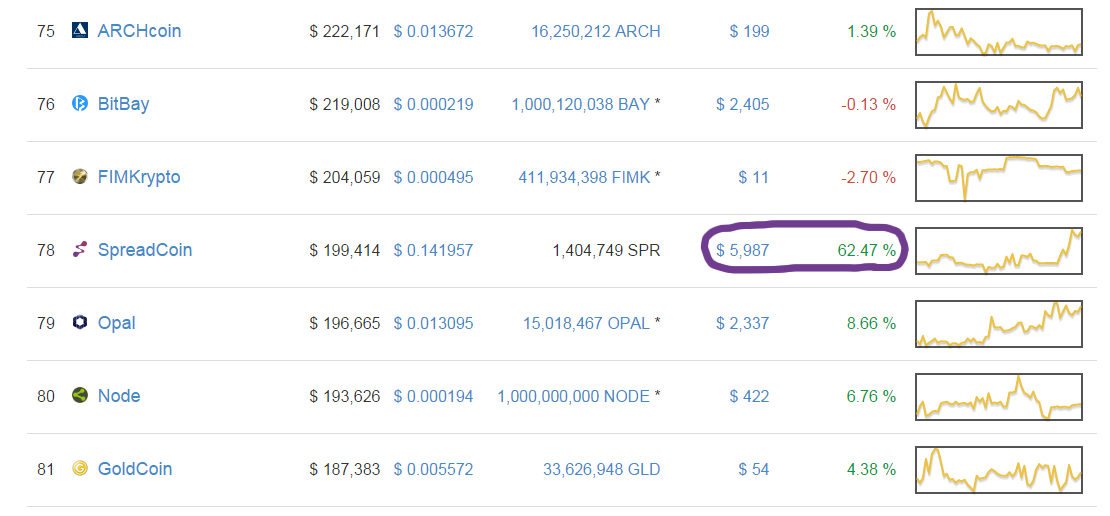Image resolution: width=1110 pixels, height=516 pixels.
Task: Click supply 1,404,749 SPR
Action: click(x=606, y=250)
